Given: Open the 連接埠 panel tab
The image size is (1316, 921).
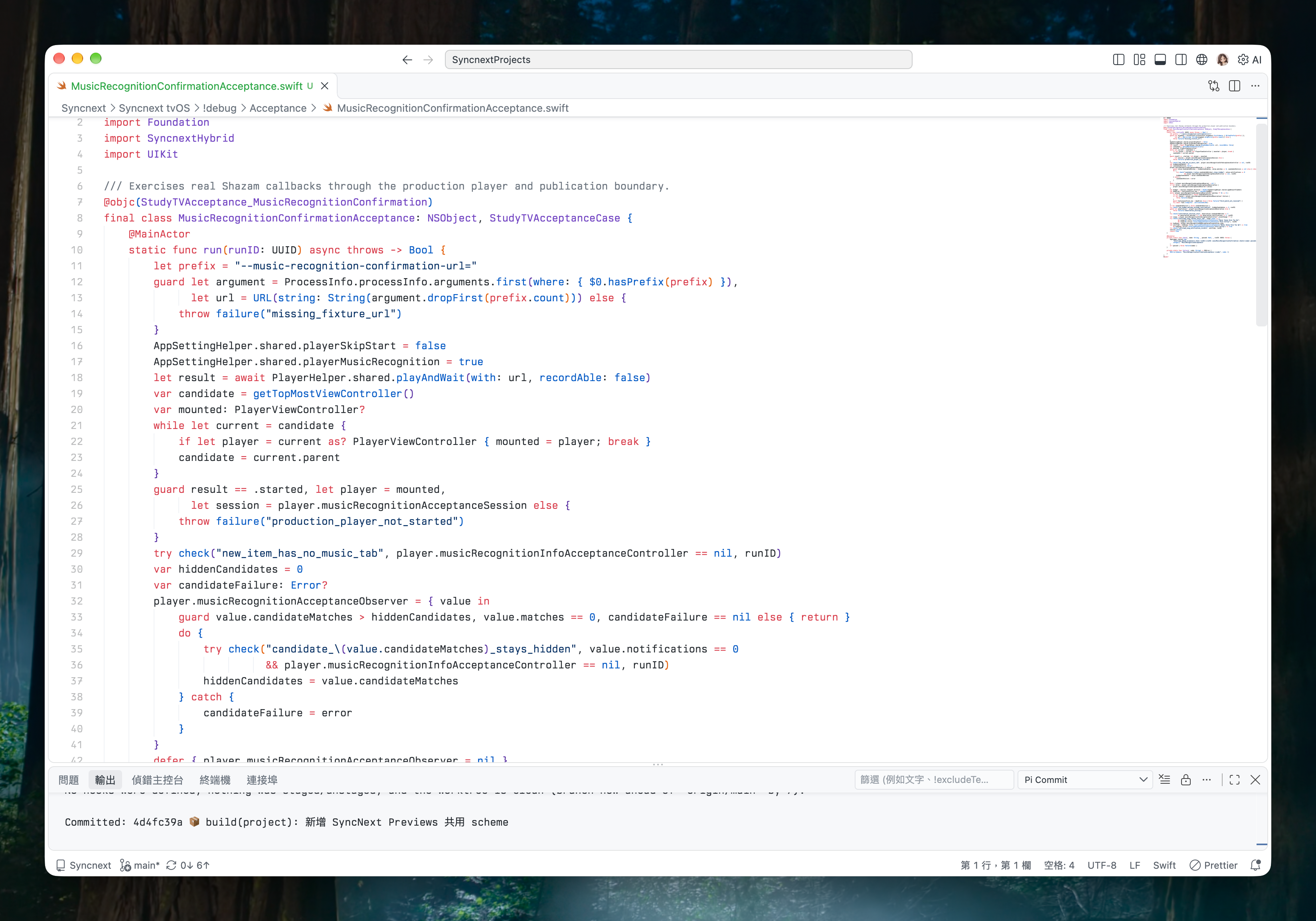Looking at the screenshot, I should [x=262, y=780].
